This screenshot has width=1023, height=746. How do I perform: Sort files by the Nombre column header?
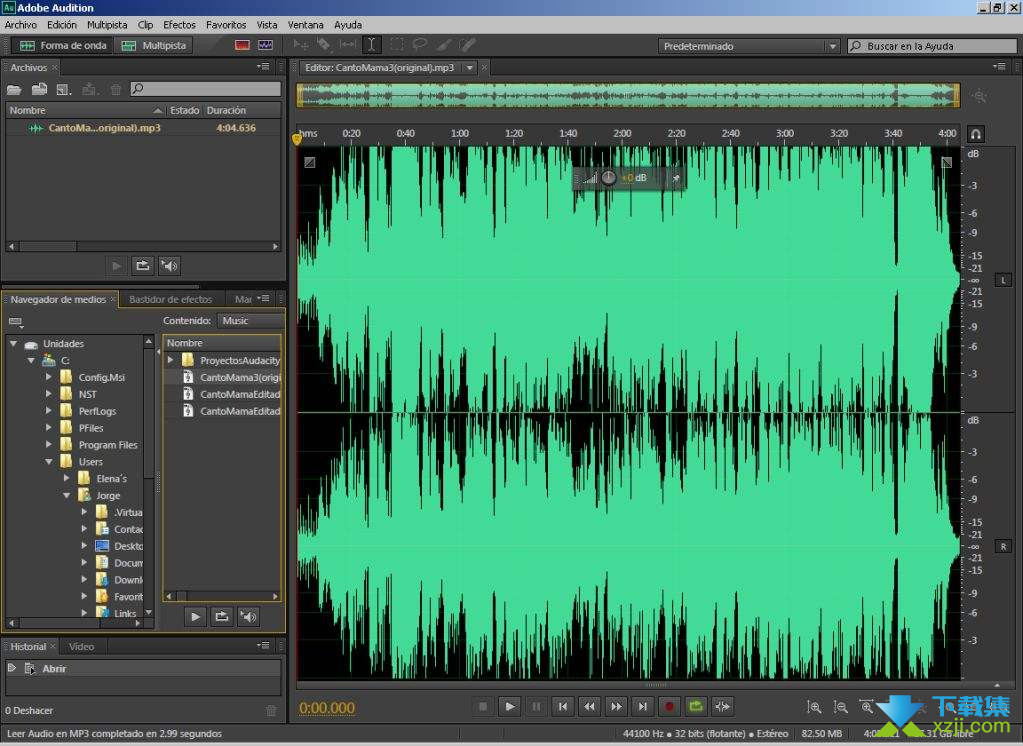(x=85, y=110)
